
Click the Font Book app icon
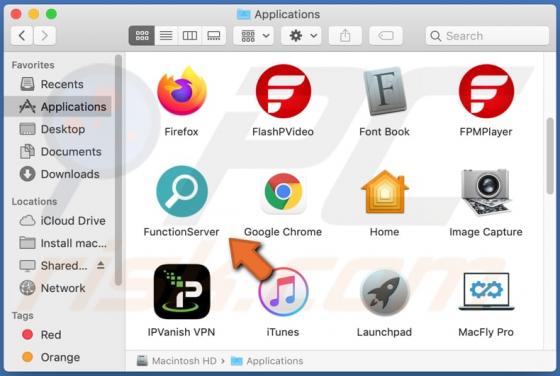point(385,91)
